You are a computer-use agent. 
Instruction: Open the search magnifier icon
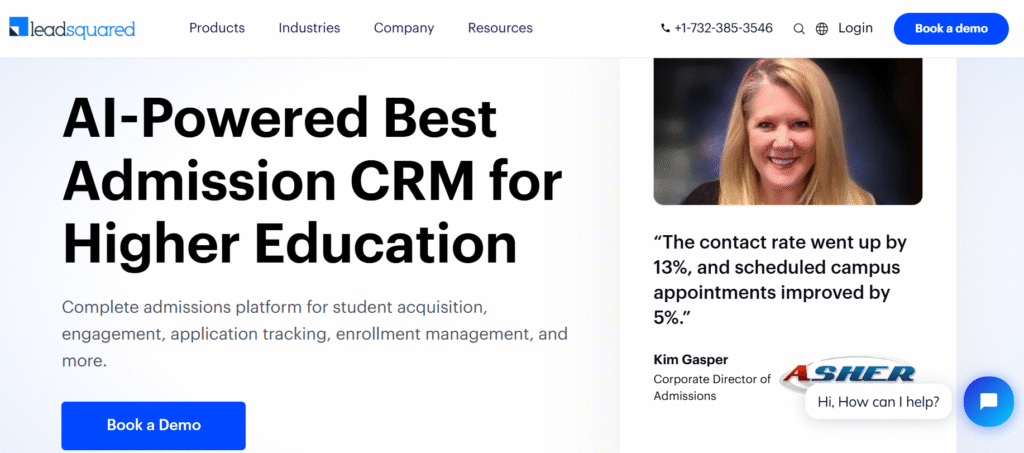coord(799,29)
